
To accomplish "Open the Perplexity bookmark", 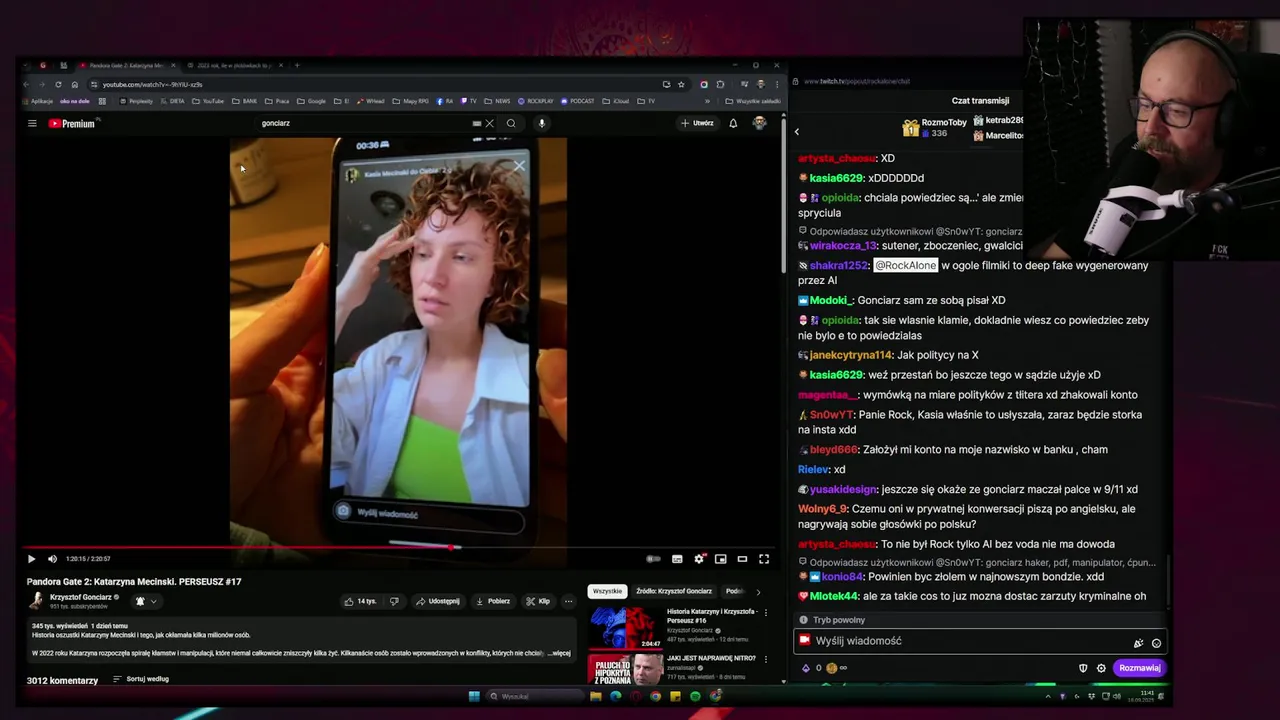I will pyautogui.click(x=136, y=101).
